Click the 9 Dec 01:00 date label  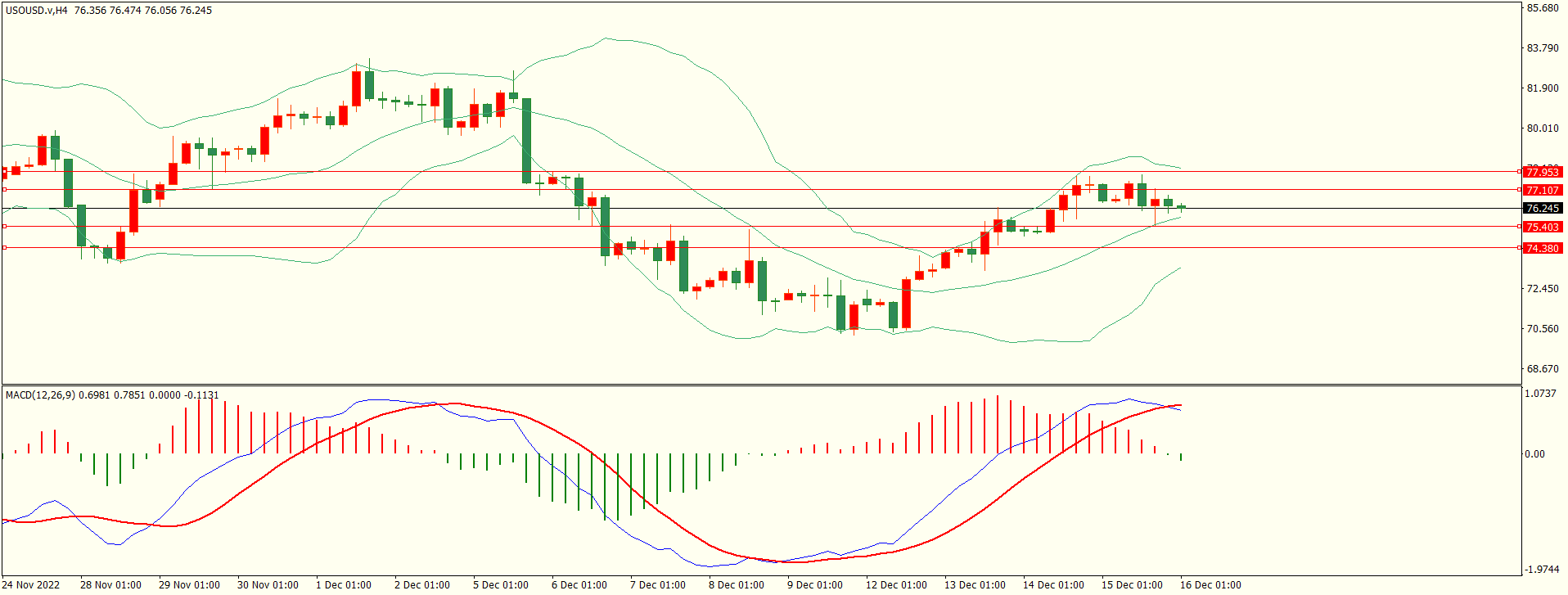point(815,585)
